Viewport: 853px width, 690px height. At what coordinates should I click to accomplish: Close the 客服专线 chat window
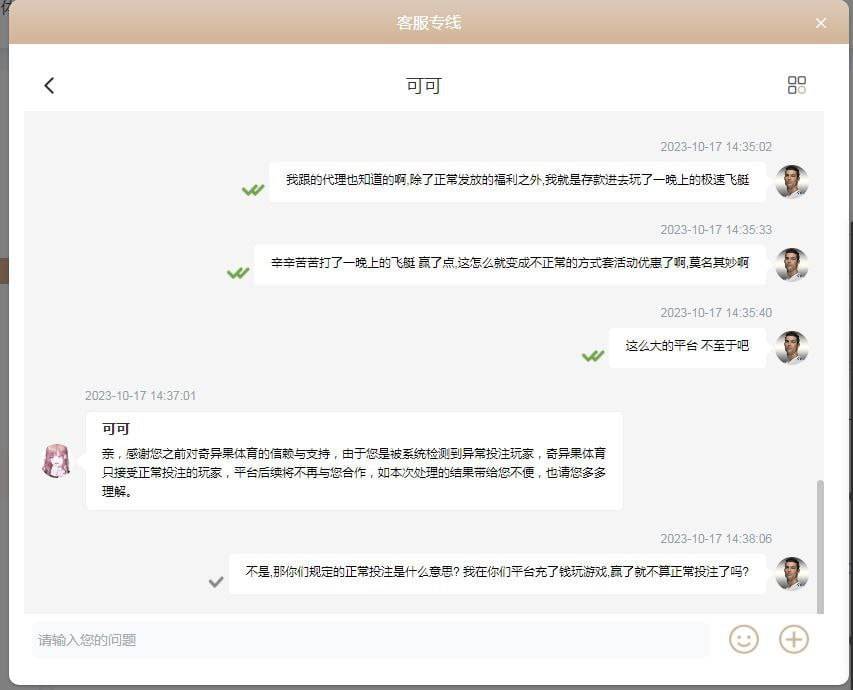point(821,23)
